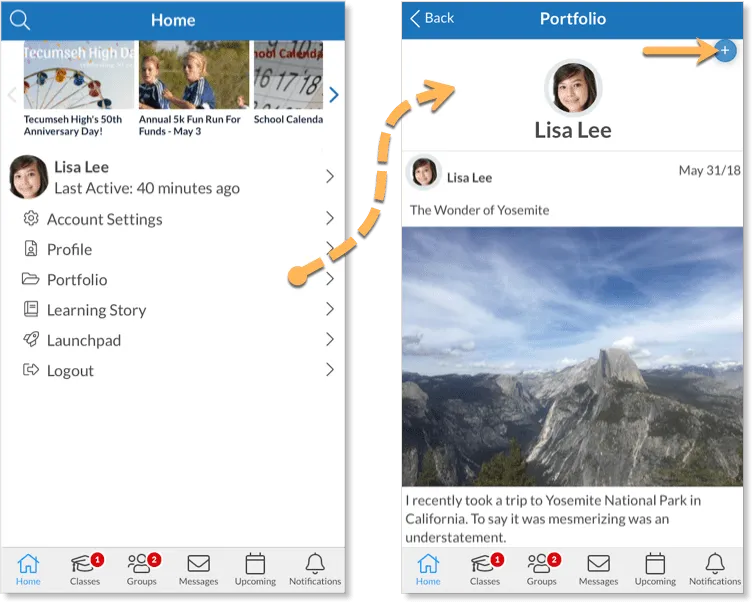Open Messages envelope icon in right phone
Viewport: 754px width, 604px height.
tap(598, 564)
